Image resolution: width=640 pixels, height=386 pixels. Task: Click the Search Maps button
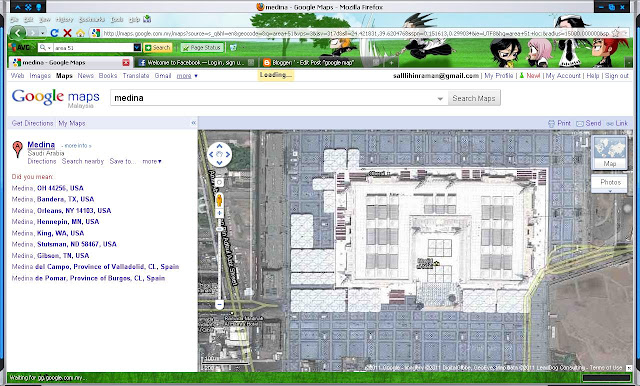pyautogui.click(x=474, y=98)
